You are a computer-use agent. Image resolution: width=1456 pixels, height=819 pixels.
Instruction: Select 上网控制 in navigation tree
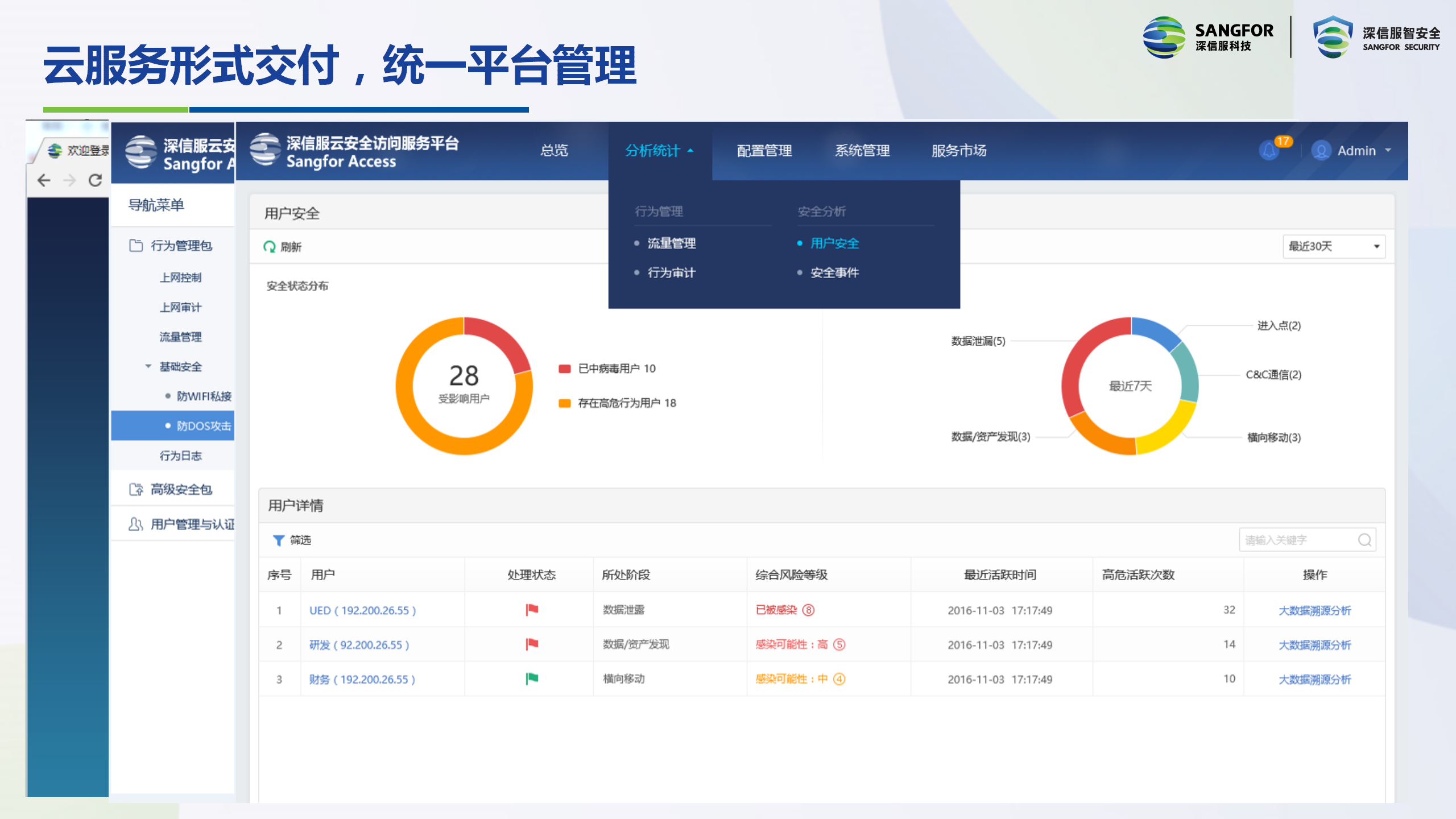click(x=180, y=278)
